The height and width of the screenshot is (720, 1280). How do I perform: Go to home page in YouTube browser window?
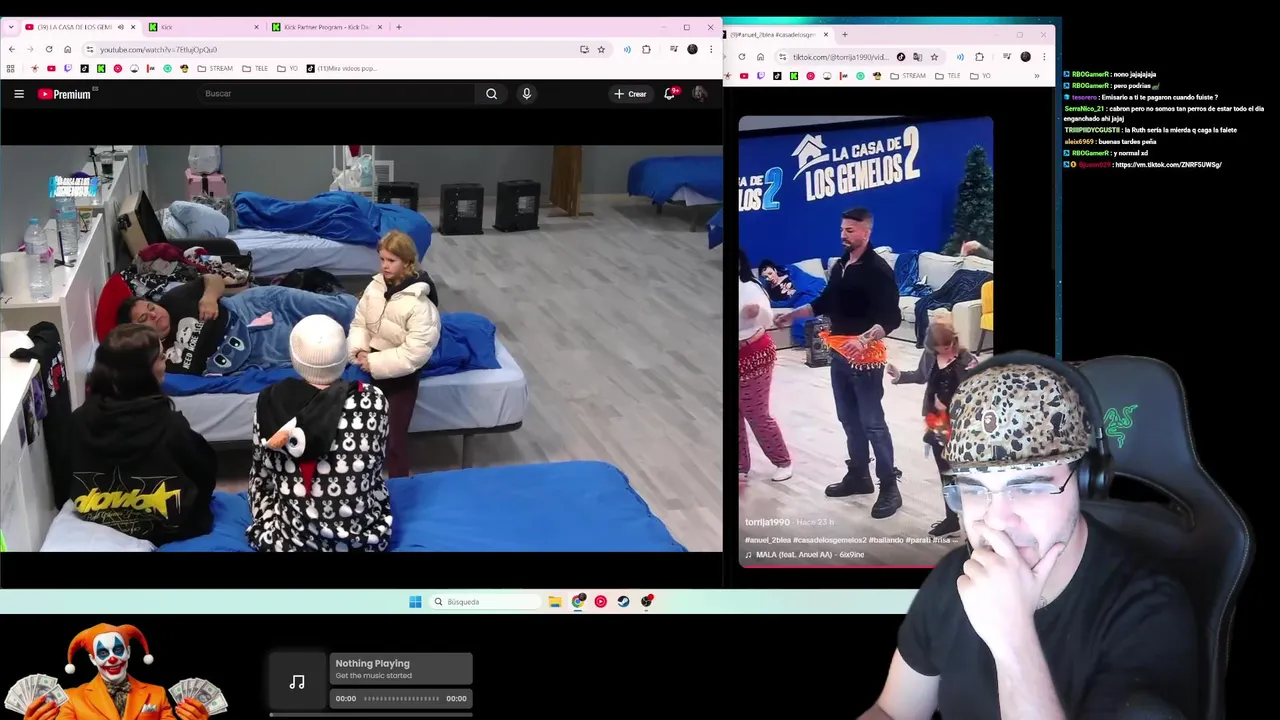(x=68, y=49)
